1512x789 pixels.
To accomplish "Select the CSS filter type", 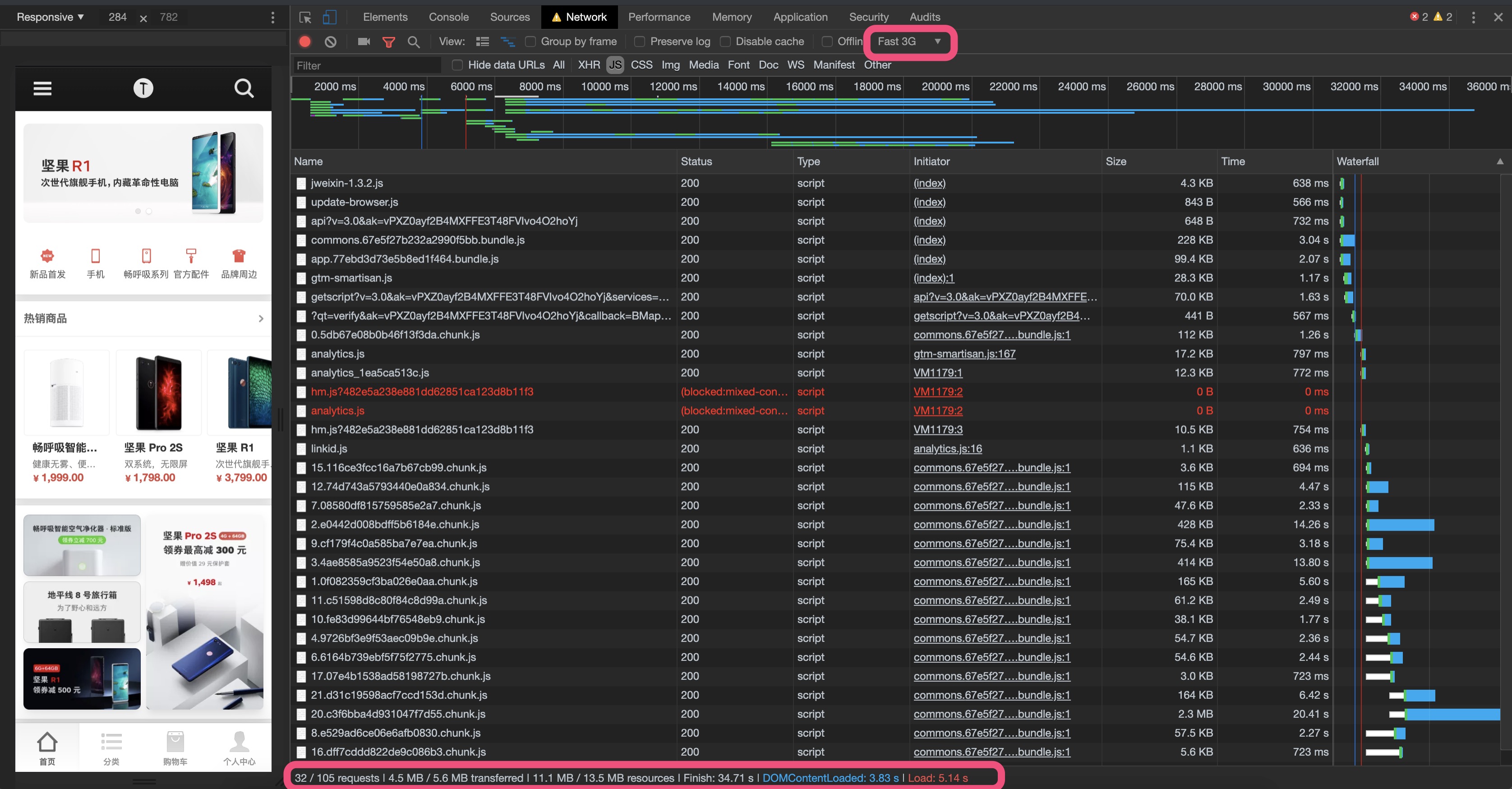I will pos(641,65).
